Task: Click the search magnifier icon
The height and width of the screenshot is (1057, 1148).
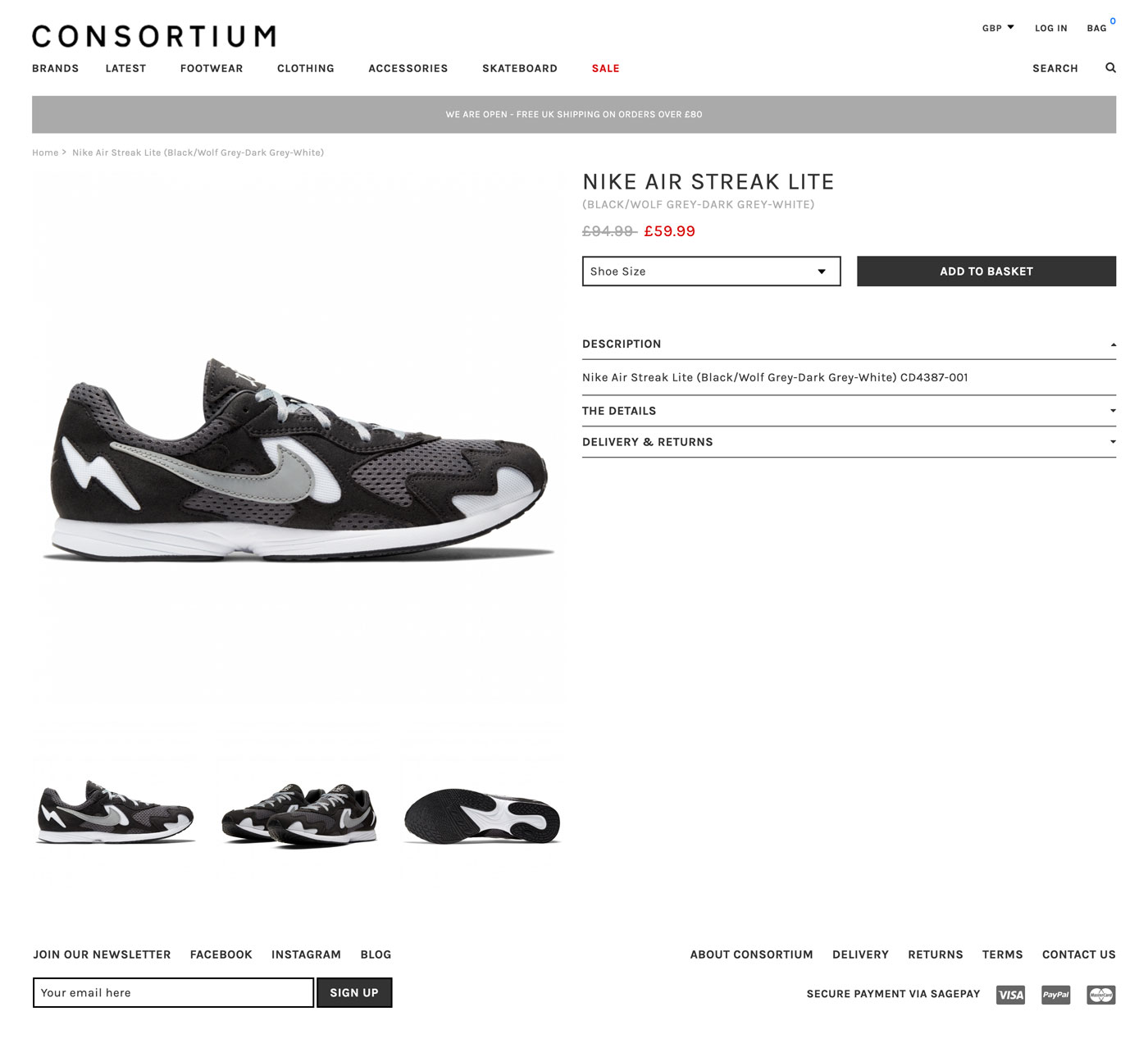Action: [1110, 68]
